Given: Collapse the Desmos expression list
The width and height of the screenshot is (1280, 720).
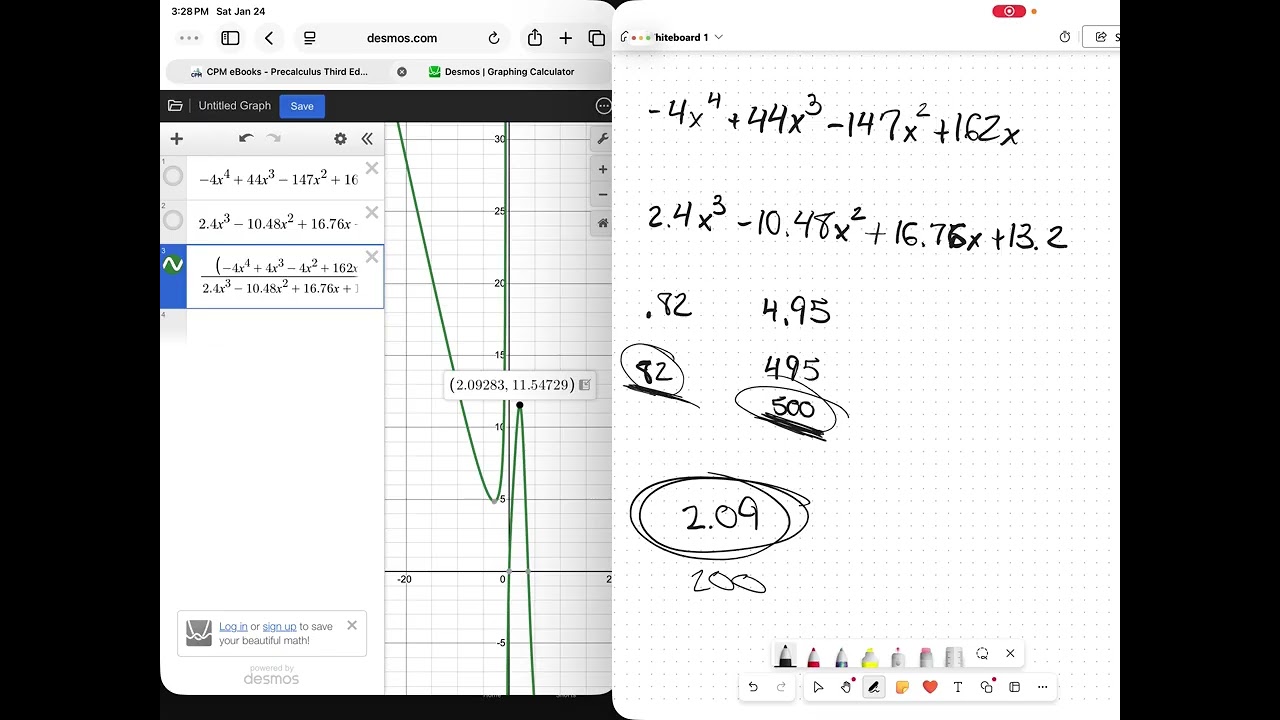Looking at the screenshot, I should pos(367,139).
